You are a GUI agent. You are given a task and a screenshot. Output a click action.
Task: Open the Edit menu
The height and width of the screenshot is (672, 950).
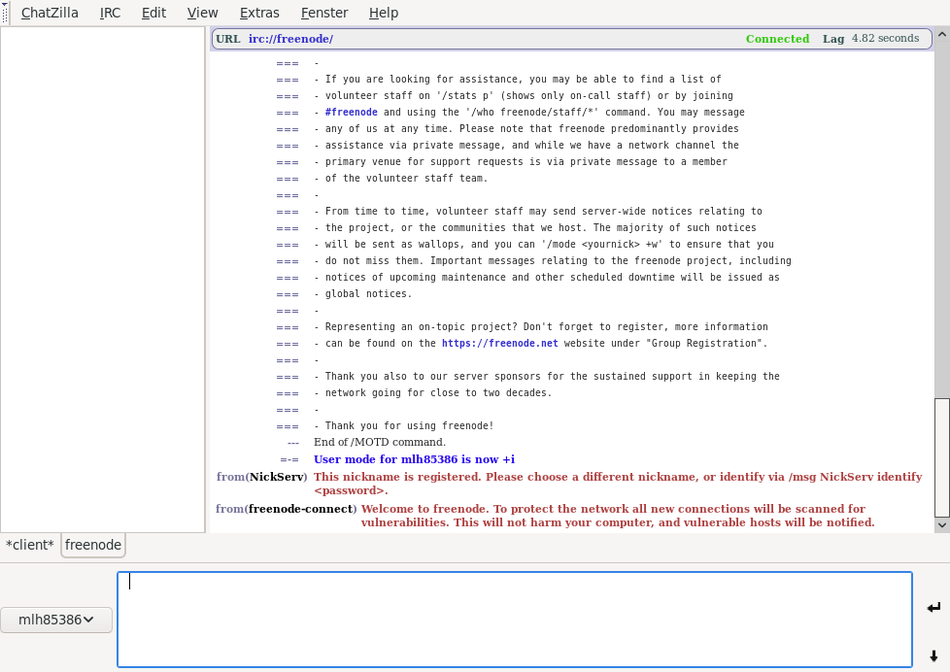(153, 13)
